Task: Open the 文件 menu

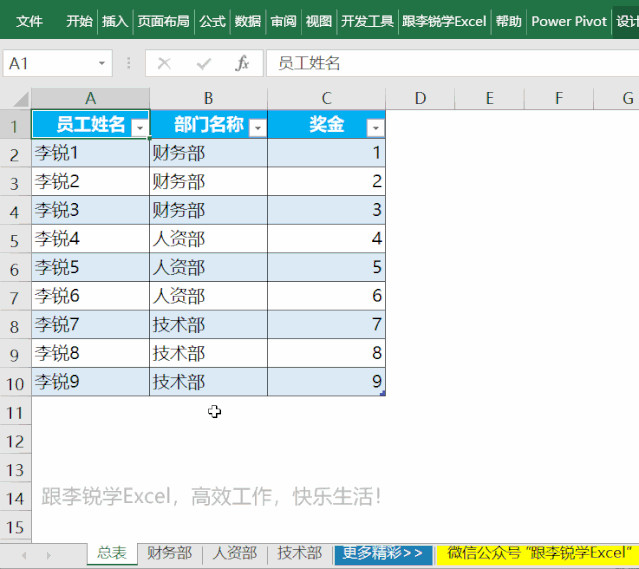Action: 29,21
